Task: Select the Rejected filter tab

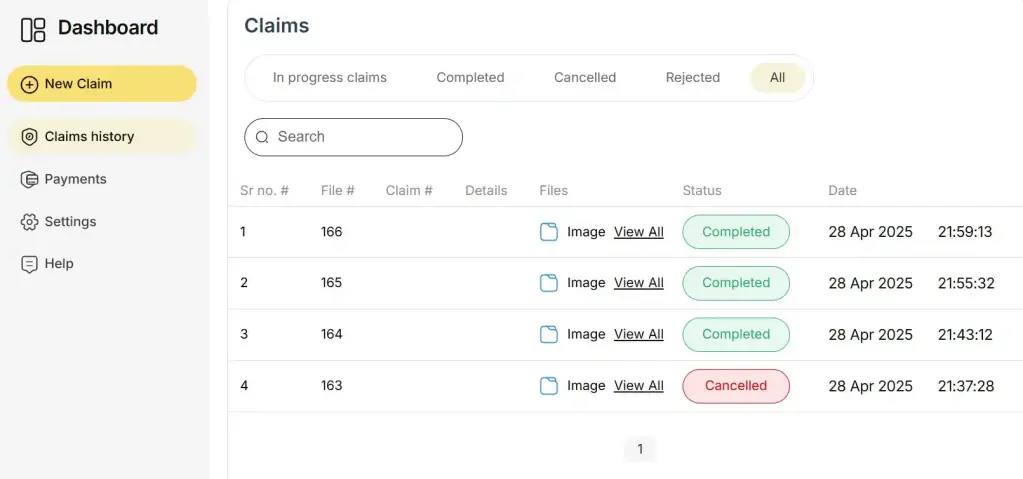Action: [x=693, y=78]
